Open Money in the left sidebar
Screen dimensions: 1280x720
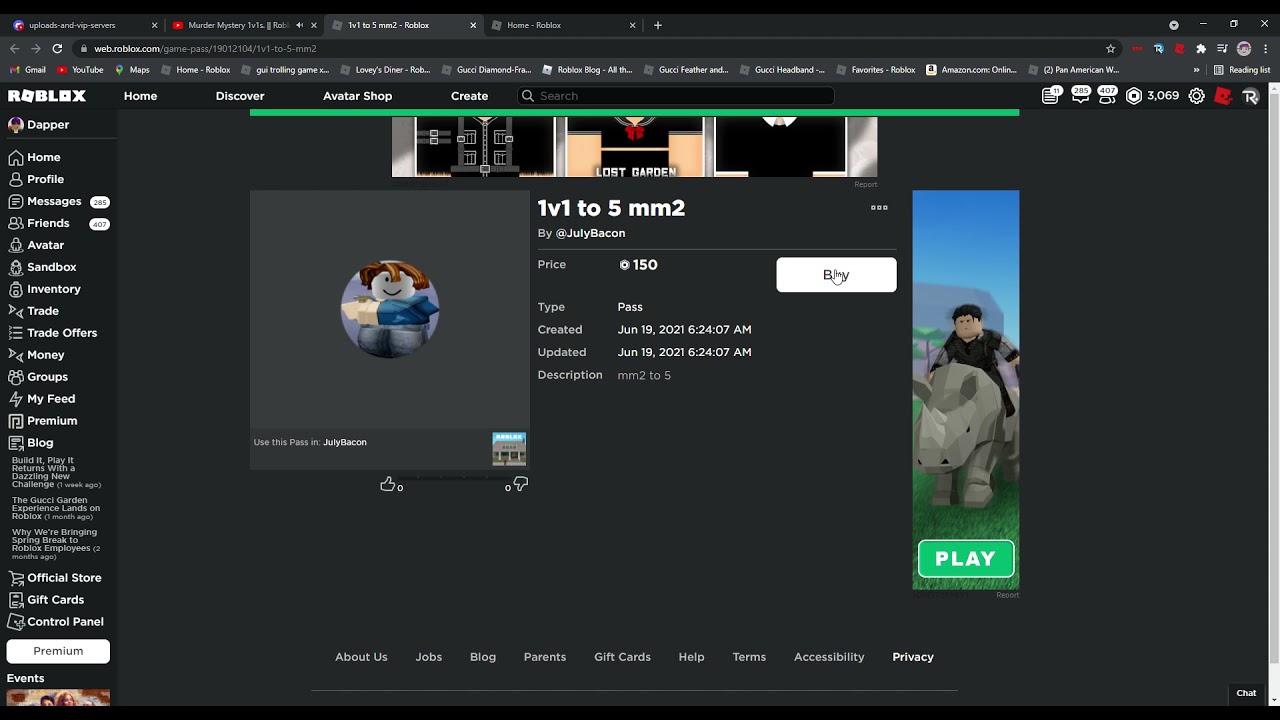45,355
